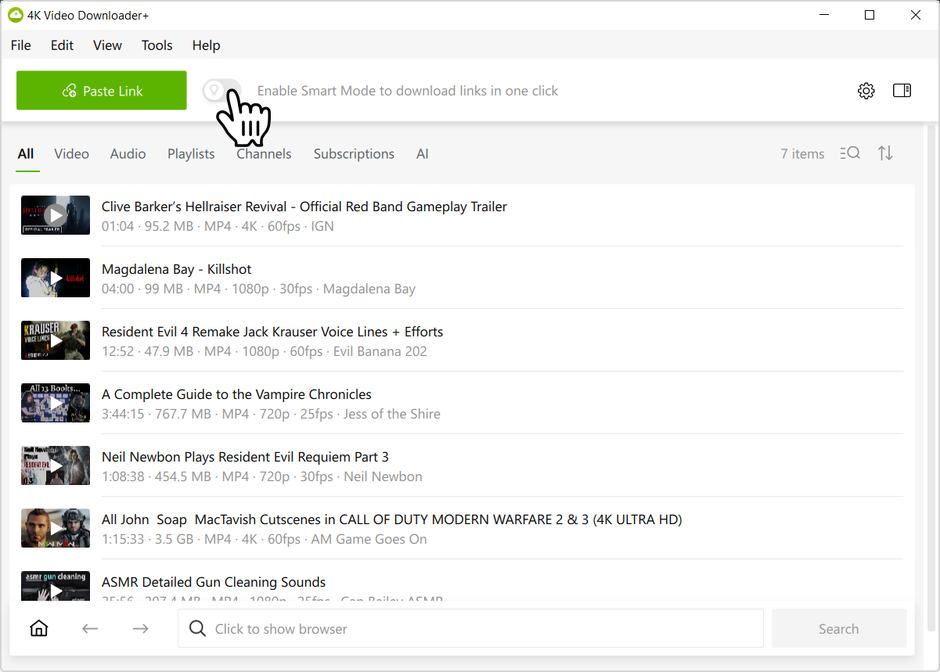Go to the home icon

pos(39,628)
